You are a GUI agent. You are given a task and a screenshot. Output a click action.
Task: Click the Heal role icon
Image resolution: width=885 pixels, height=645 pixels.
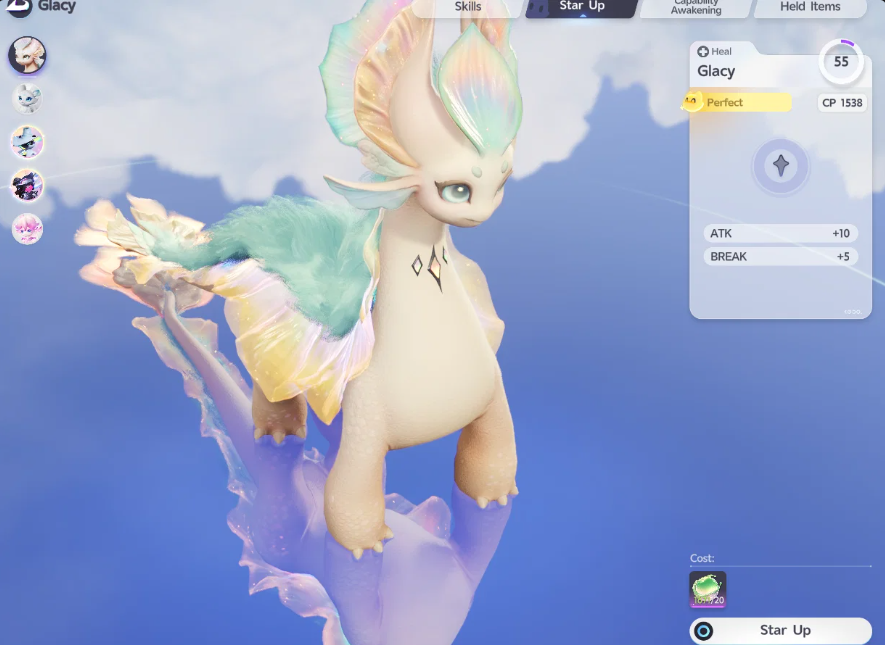(703, 52)
